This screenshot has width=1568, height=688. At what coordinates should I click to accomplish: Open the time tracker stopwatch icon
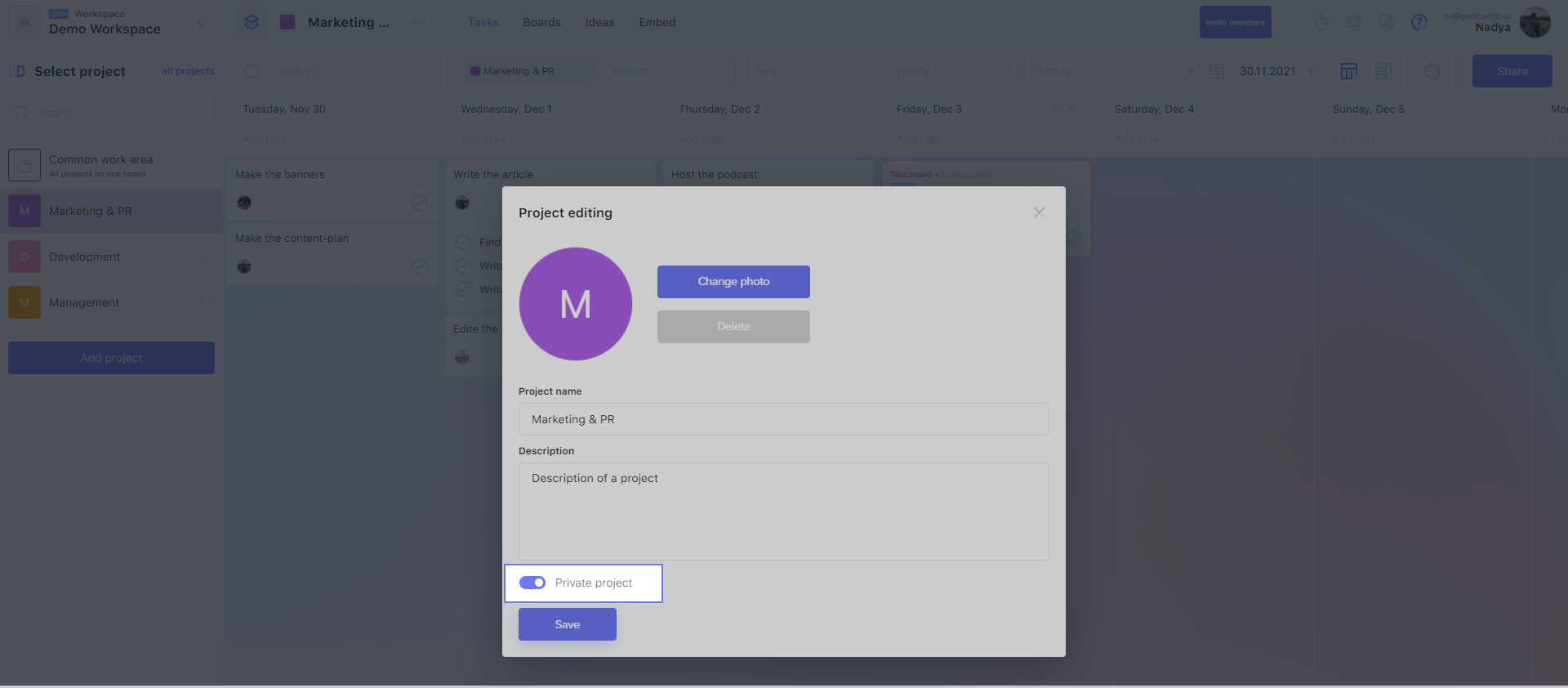pos(1321,22)
